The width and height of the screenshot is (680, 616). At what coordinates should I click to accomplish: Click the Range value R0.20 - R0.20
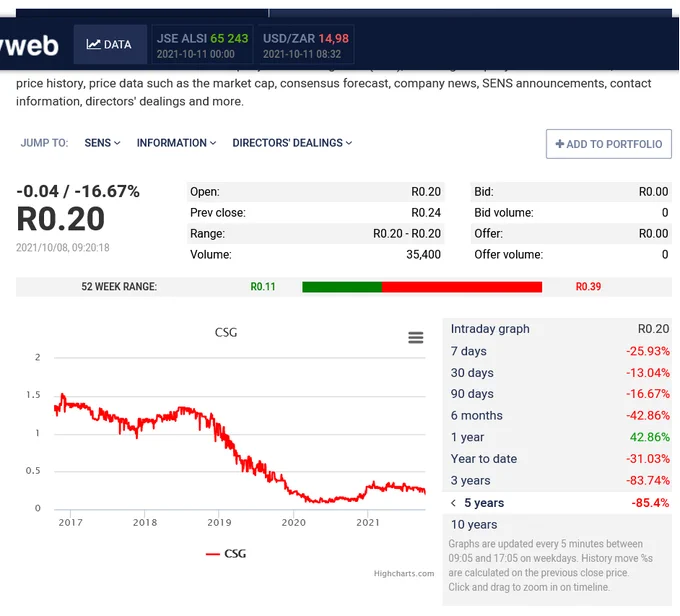[407, 234]
